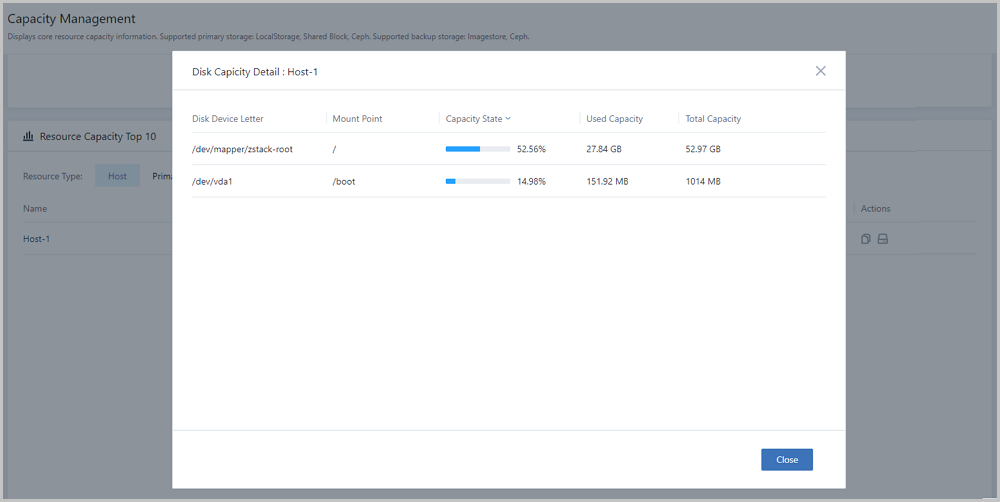Viewport: 1000px width, 502px height.
Task: Click the Used Capacity column header
Action: pos(614,119)
